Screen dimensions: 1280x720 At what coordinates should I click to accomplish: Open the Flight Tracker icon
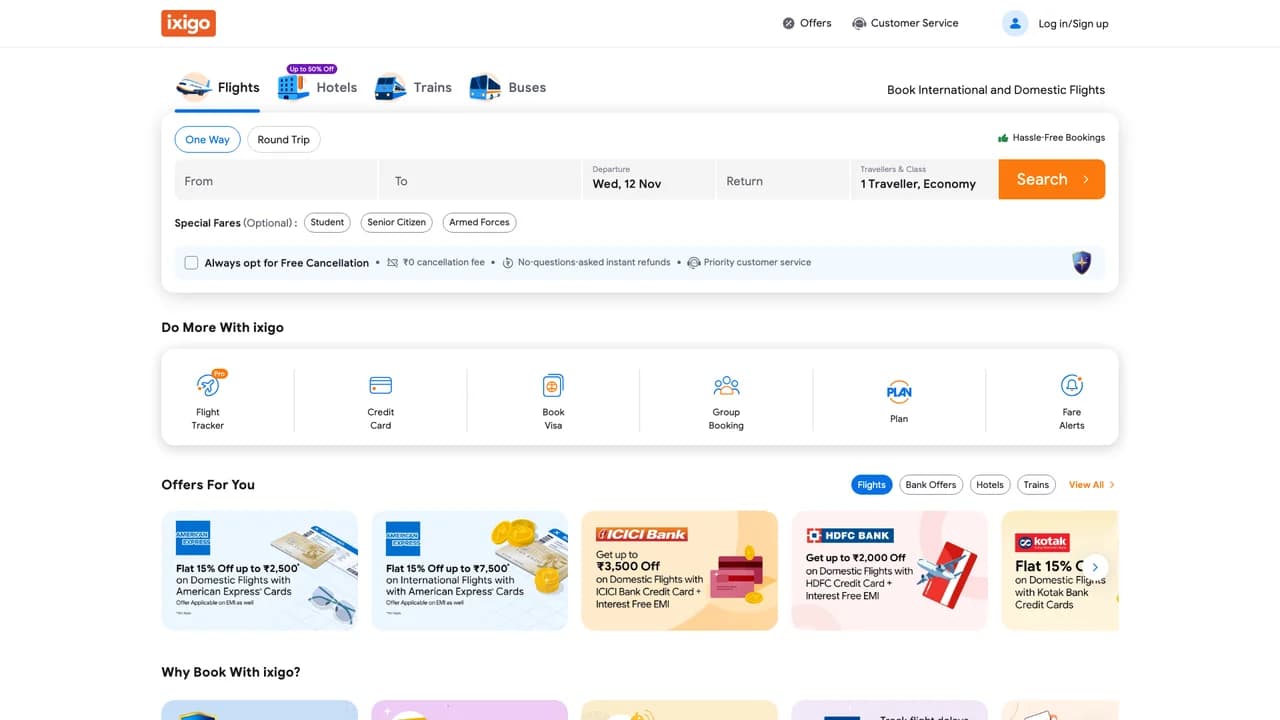pos(208,385)
